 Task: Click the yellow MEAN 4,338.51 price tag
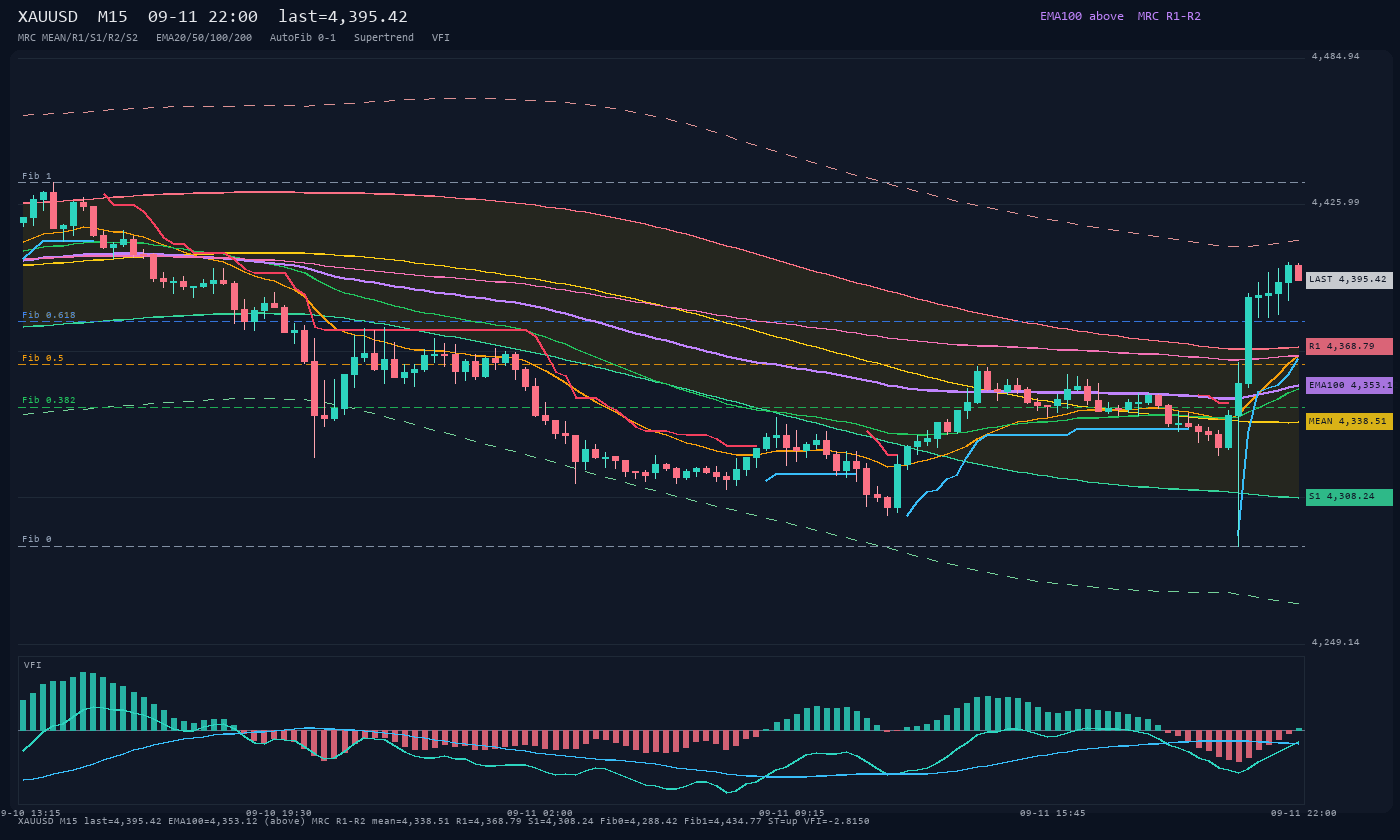[1349, 422]
